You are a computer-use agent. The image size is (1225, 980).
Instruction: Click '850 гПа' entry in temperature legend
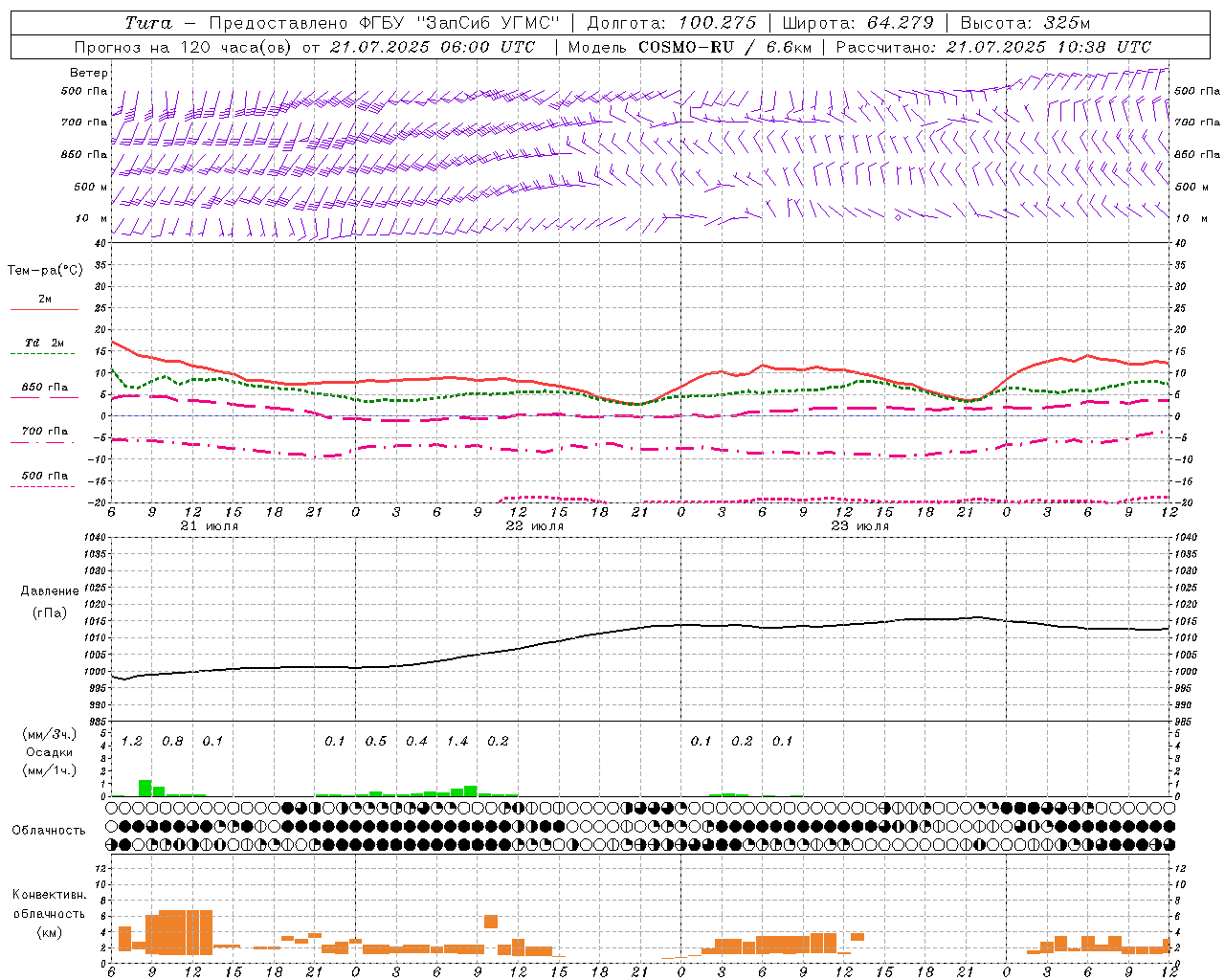coord(45,388)
